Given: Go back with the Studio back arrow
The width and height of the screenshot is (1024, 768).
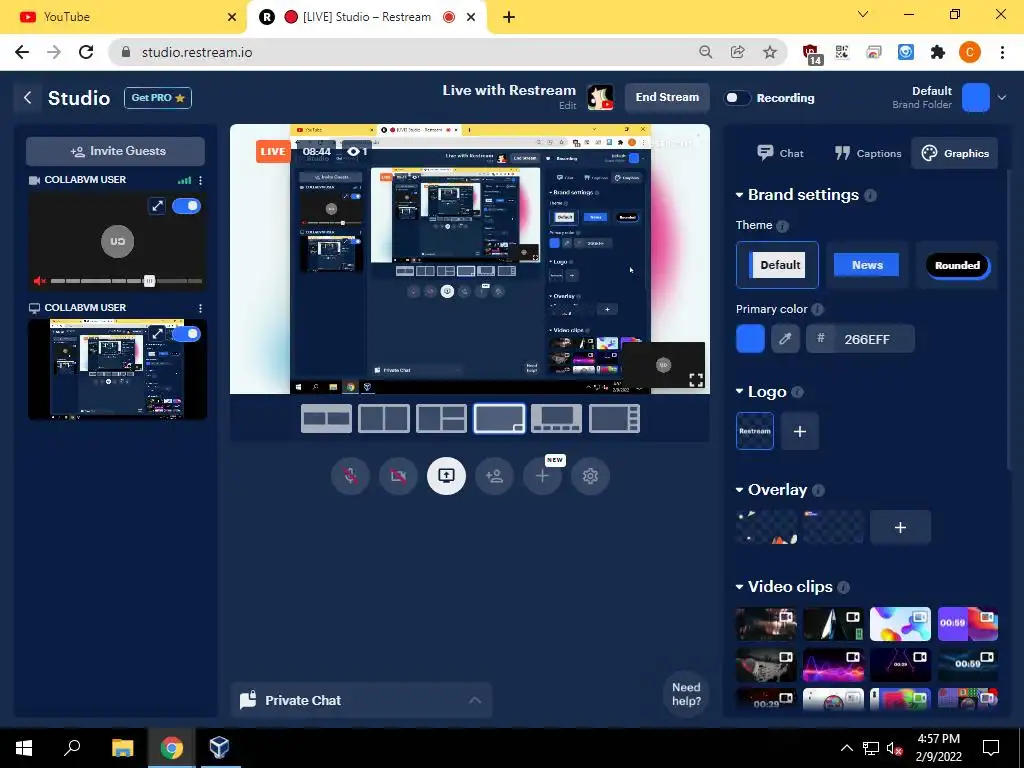Looking at the screenshot, I should point(27,98).
